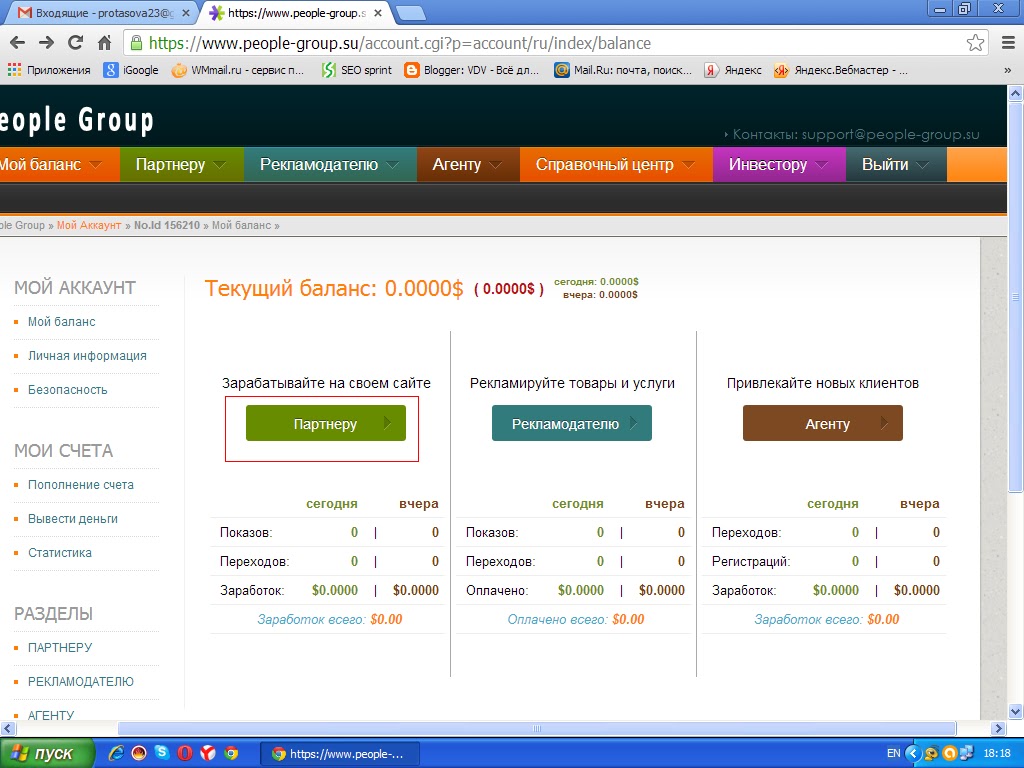The width and height of the screenshot is (1024, 768).
Task: Click Оплачено всего: $0.00 text
Action: point(576,620)
